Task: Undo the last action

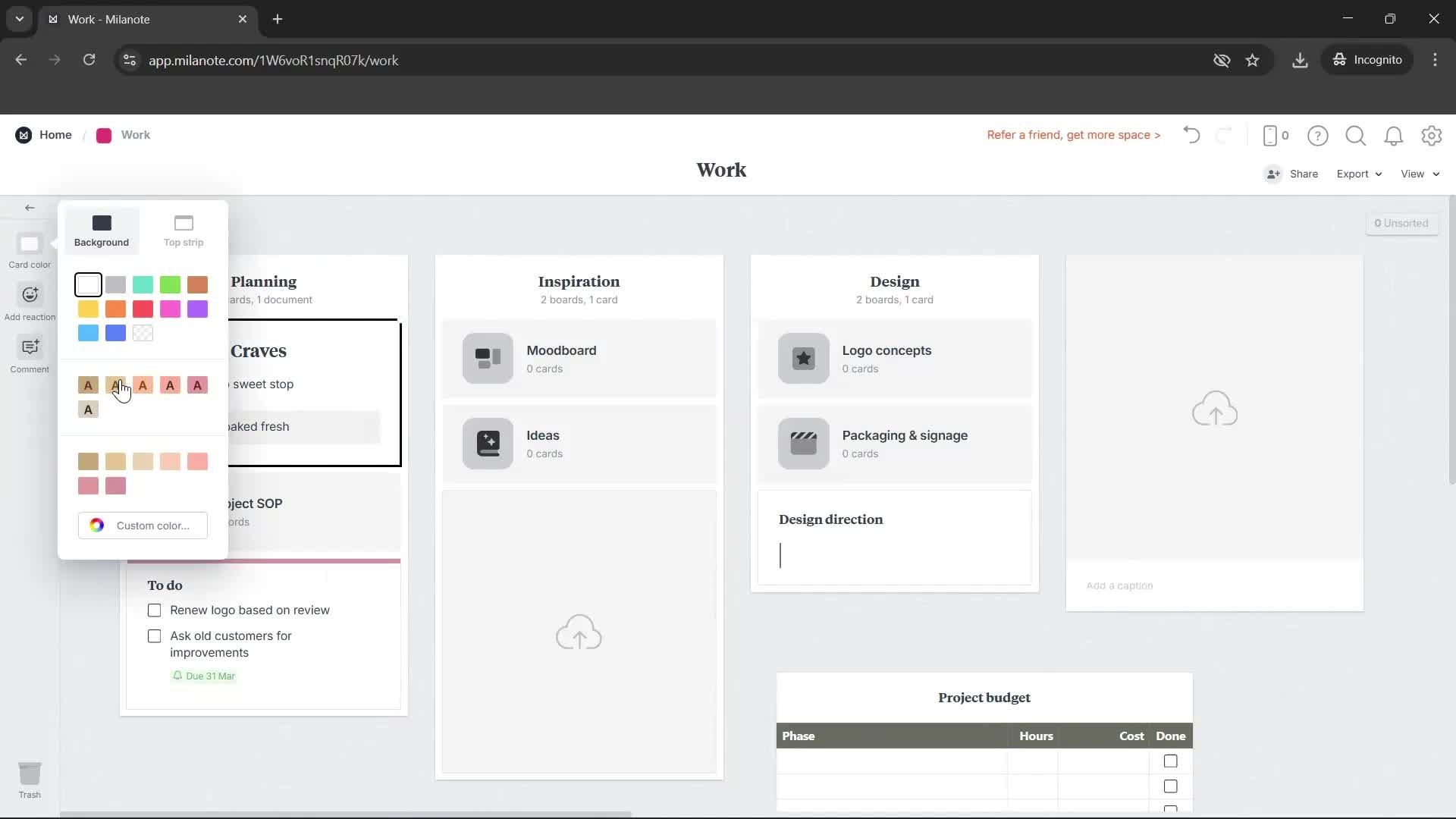Action: pyautogui.click(x=1191, y=135)
